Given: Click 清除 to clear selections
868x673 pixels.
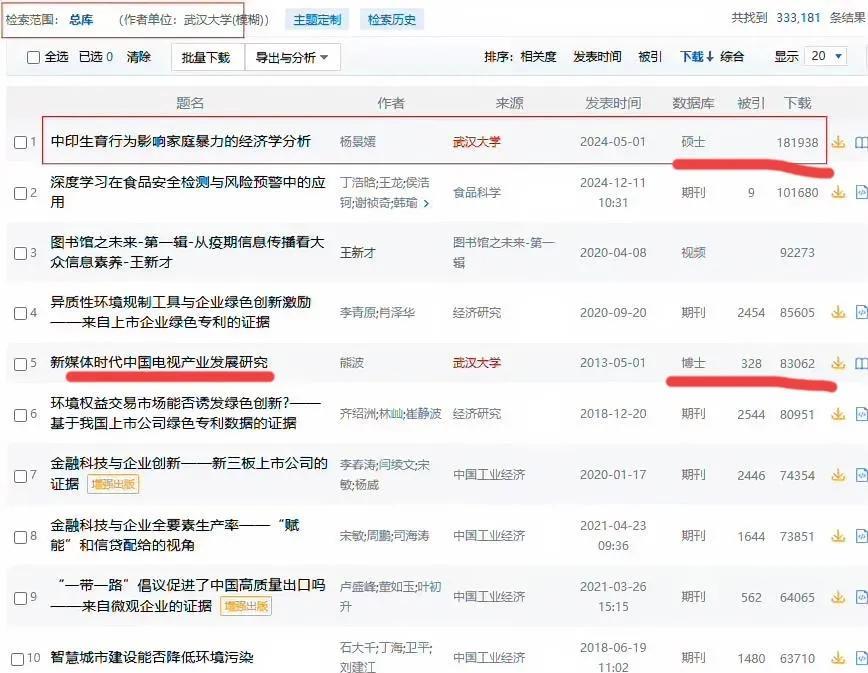Looking at the screenshot, I should click(138, 56).
